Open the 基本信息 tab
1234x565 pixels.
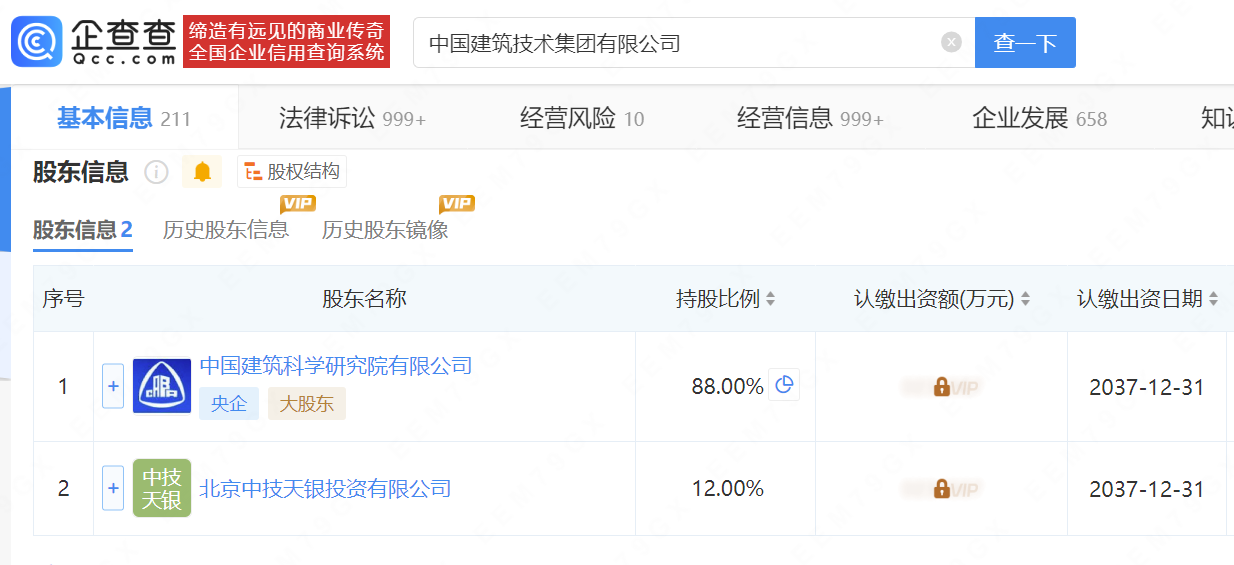coord(124,118)
